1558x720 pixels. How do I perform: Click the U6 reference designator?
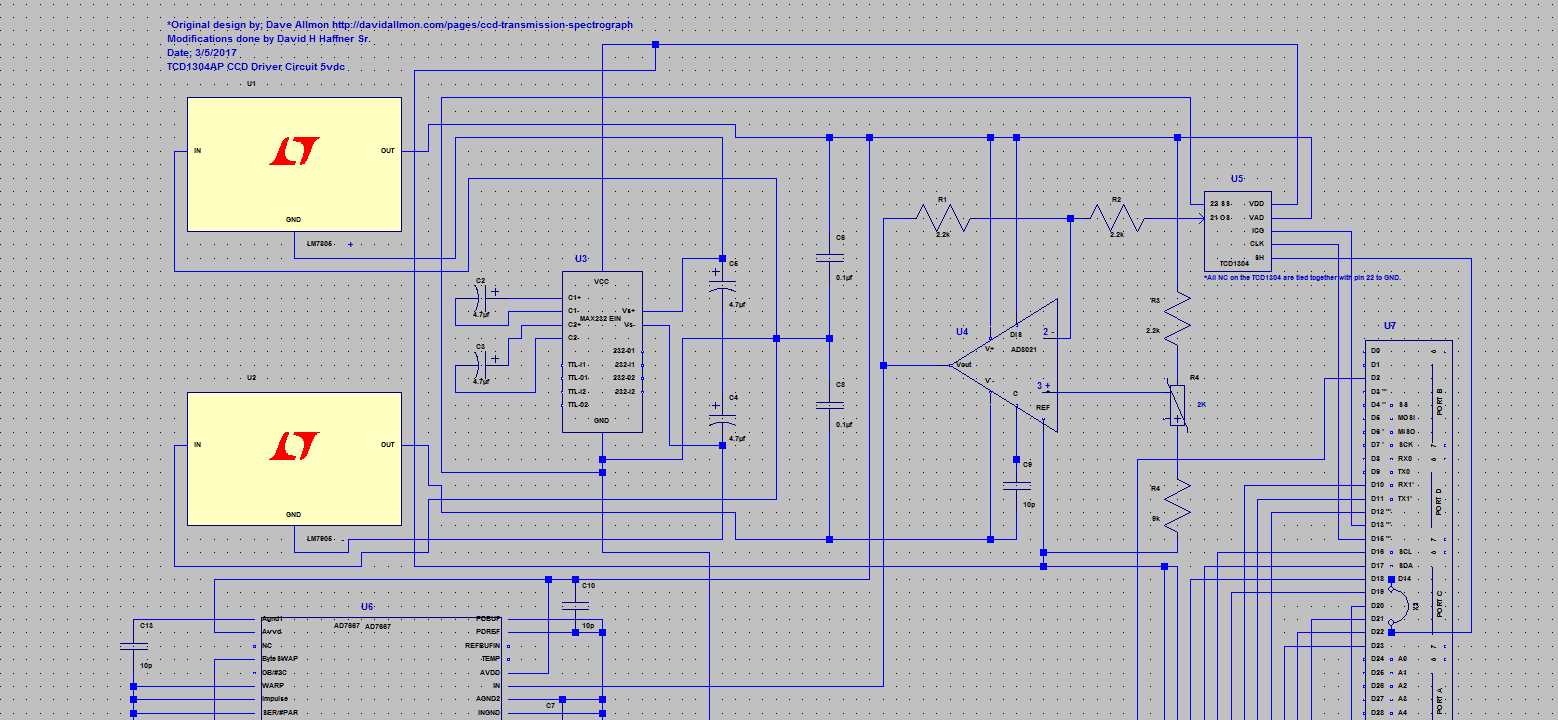[367, 607]
